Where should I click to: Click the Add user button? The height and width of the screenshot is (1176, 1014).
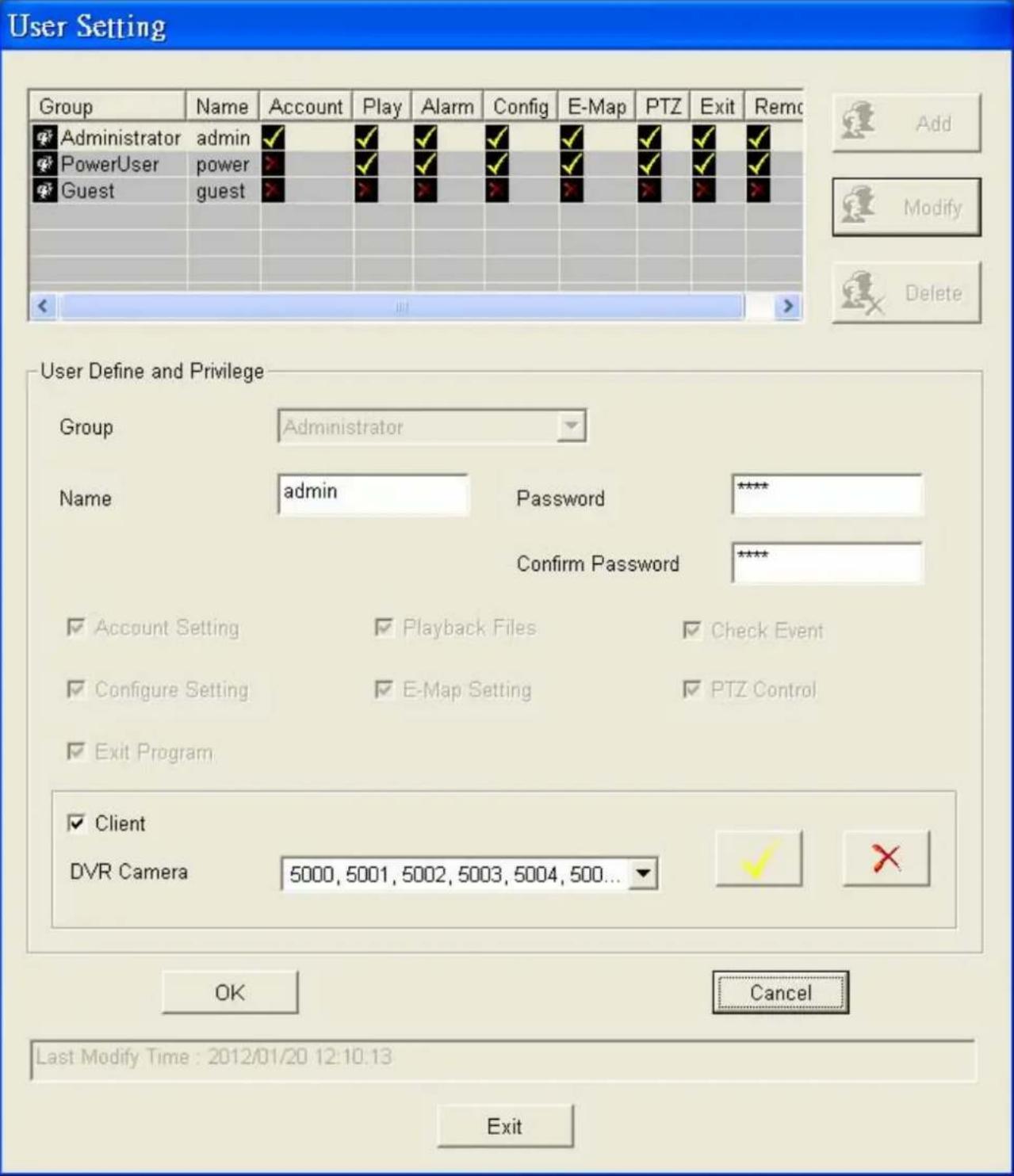(x=906, y=123)
